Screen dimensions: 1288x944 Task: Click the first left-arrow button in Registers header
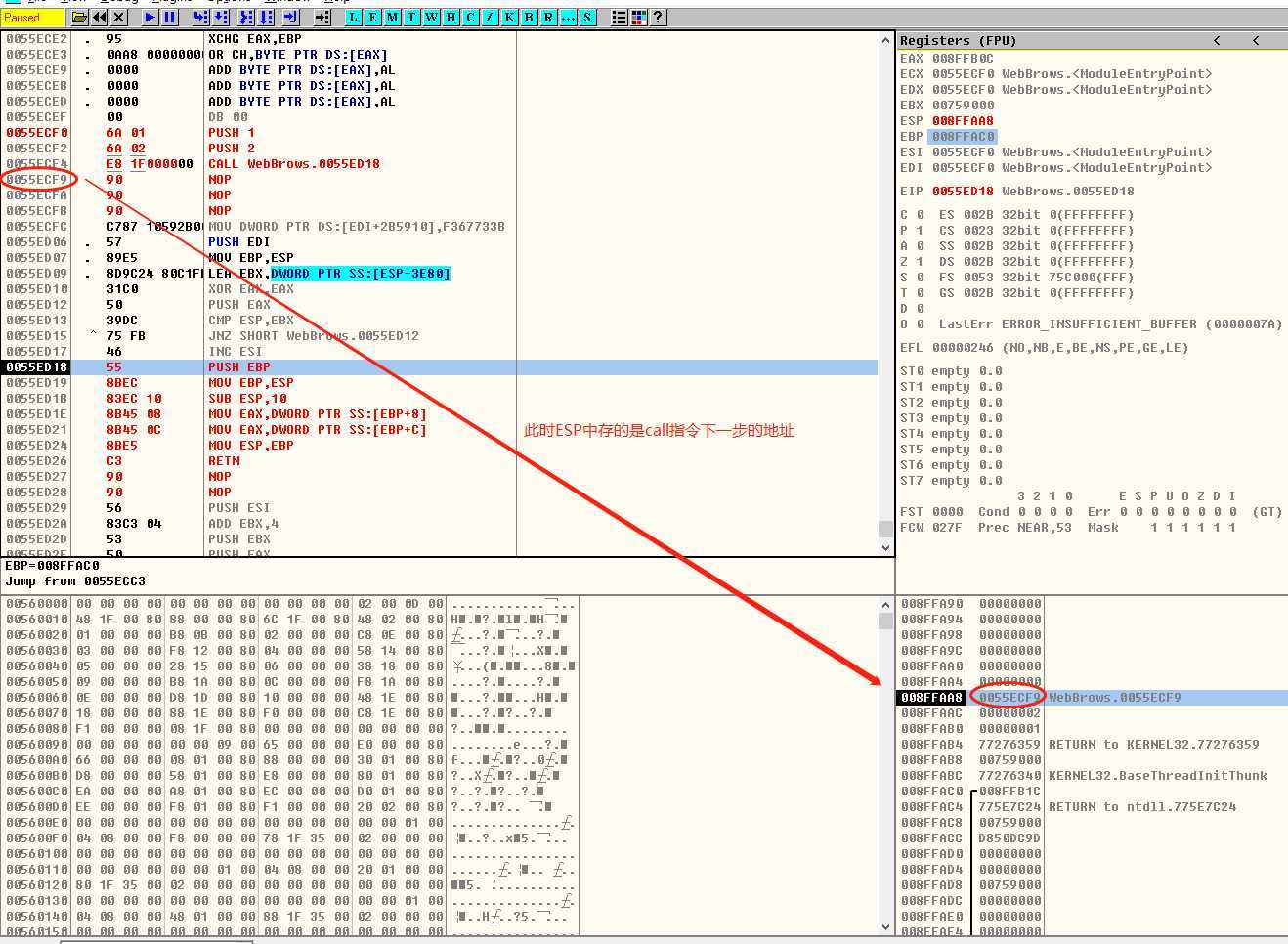[1217, 40]
